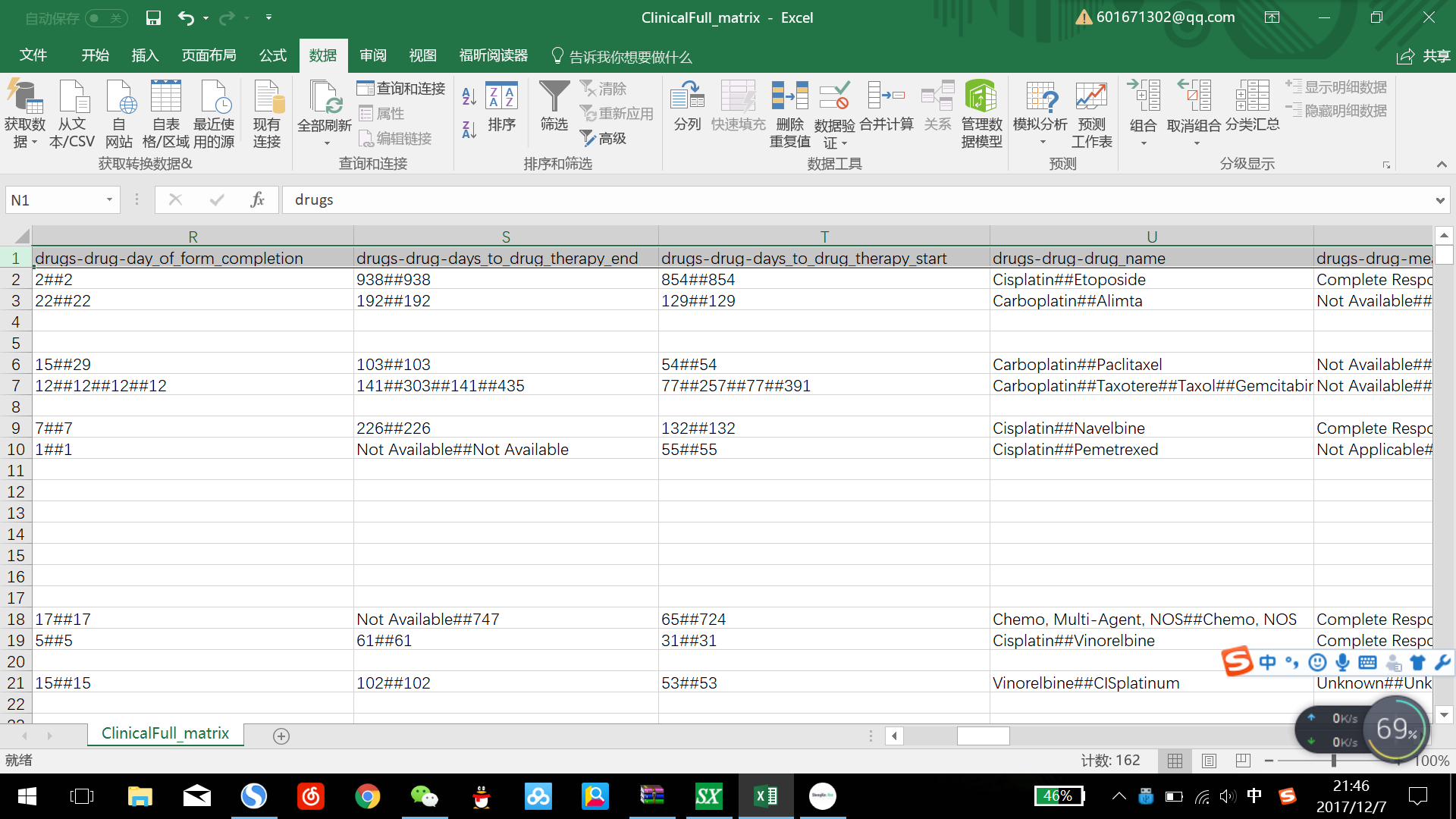Viewport: 1456px width, 819px height.
Task: Switch to Review (审阅) tab
Action: tap(373, 55)
